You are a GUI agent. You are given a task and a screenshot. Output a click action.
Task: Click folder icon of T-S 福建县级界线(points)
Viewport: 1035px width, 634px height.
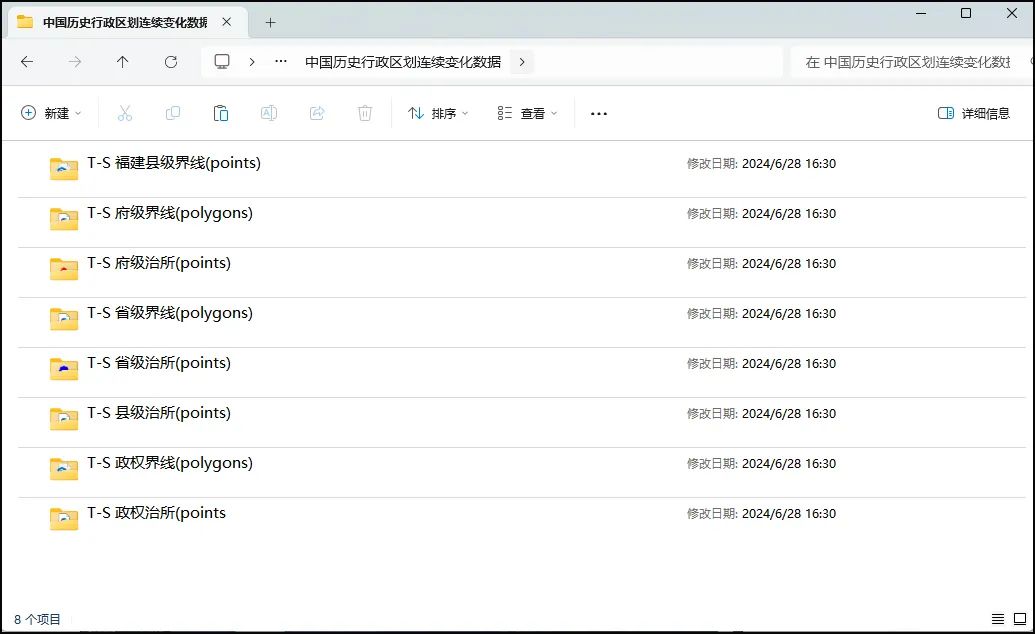[x=64, y=168]
